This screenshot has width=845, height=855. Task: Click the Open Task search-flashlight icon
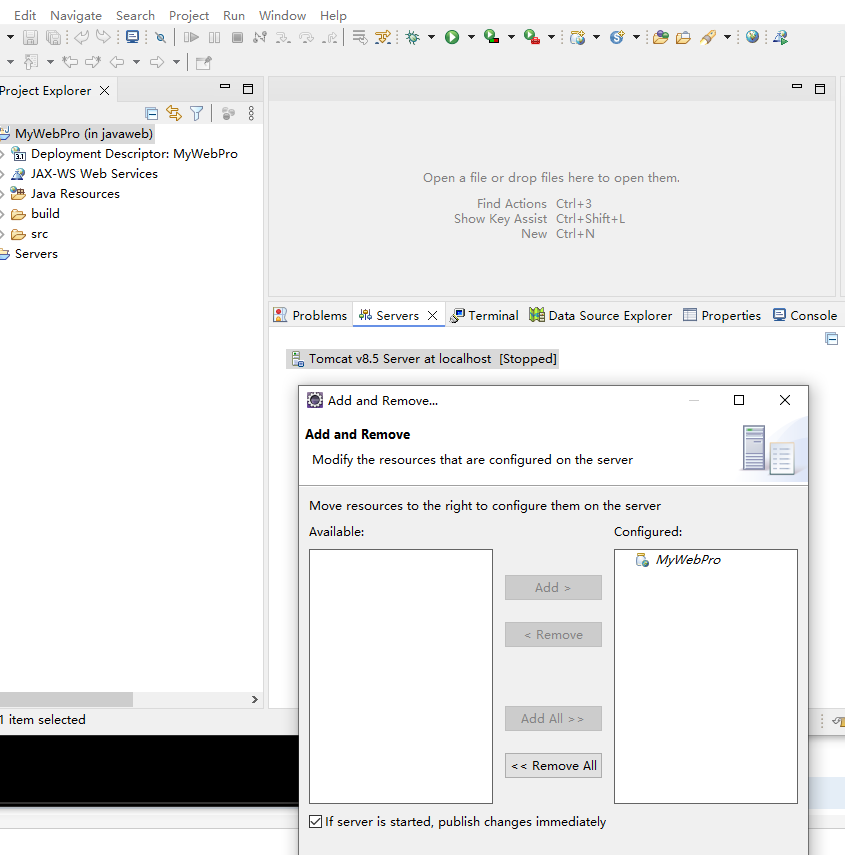pyautogui.click(x=708, y=37)
